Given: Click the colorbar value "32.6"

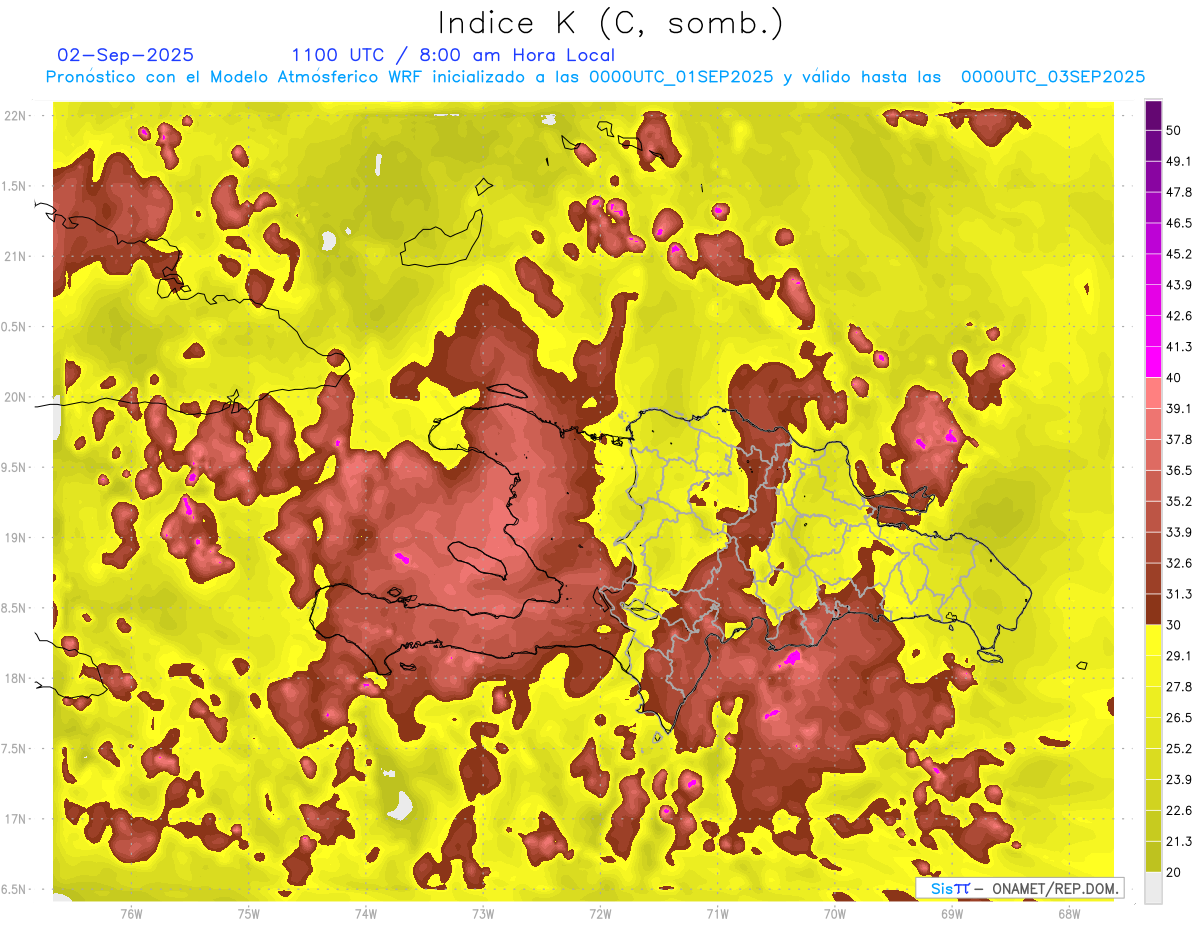Looking at the screenshot, I should [1178, 563].
